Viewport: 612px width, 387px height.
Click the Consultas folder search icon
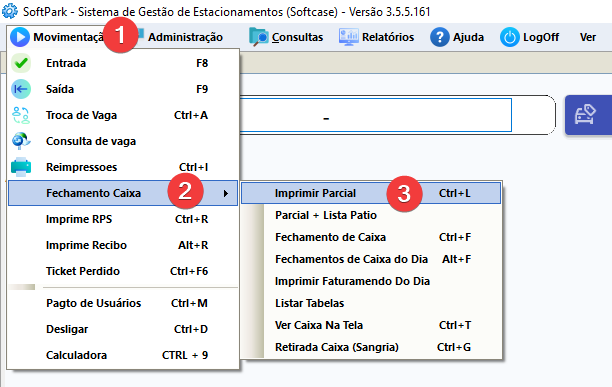point(259,37)
